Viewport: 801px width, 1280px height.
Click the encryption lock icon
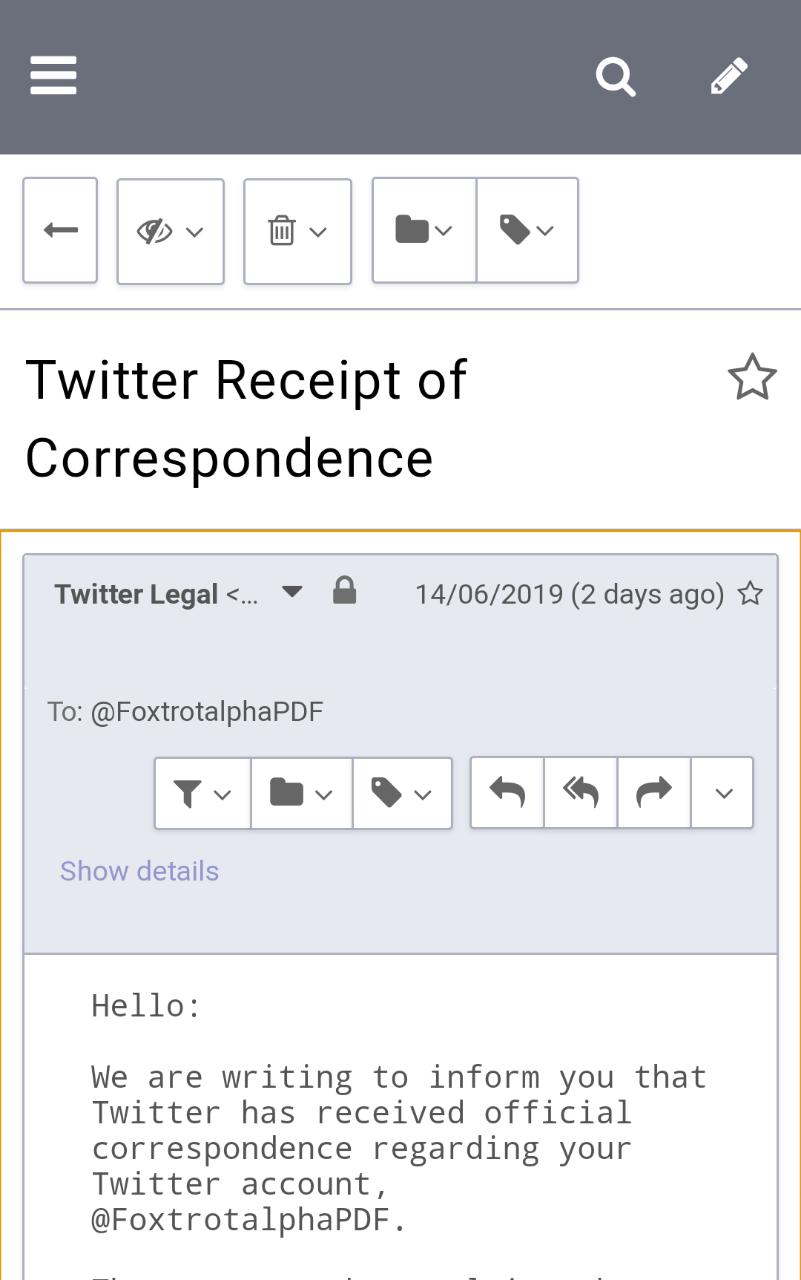click(x=344, y=590)
